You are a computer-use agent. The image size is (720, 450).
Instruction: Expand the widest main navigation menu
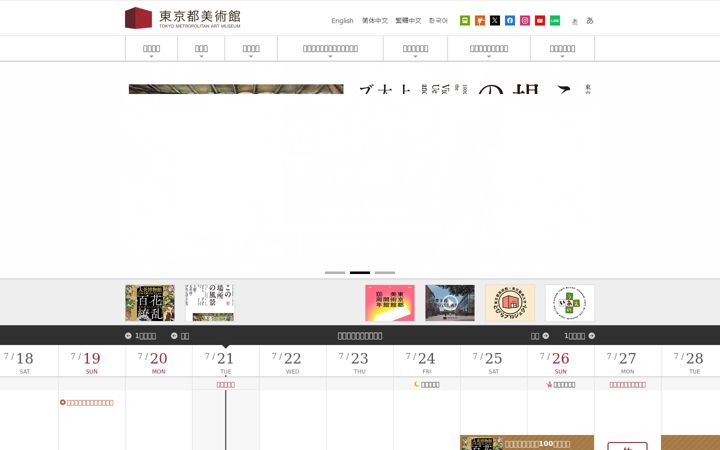330,48
